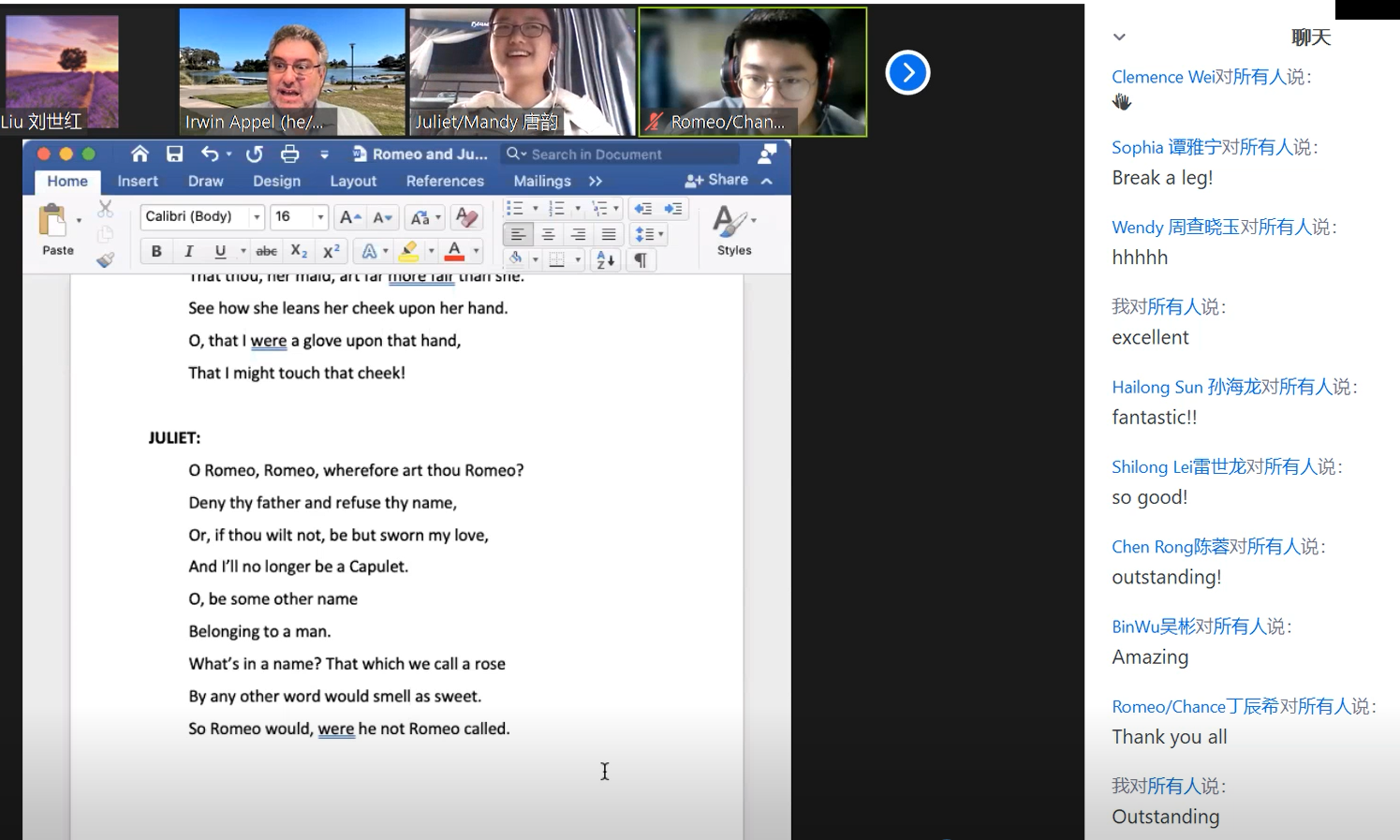This screenshot has width=1400, height=840.
Task: Increase font size with the larger A icon
Action: [349, 217]
